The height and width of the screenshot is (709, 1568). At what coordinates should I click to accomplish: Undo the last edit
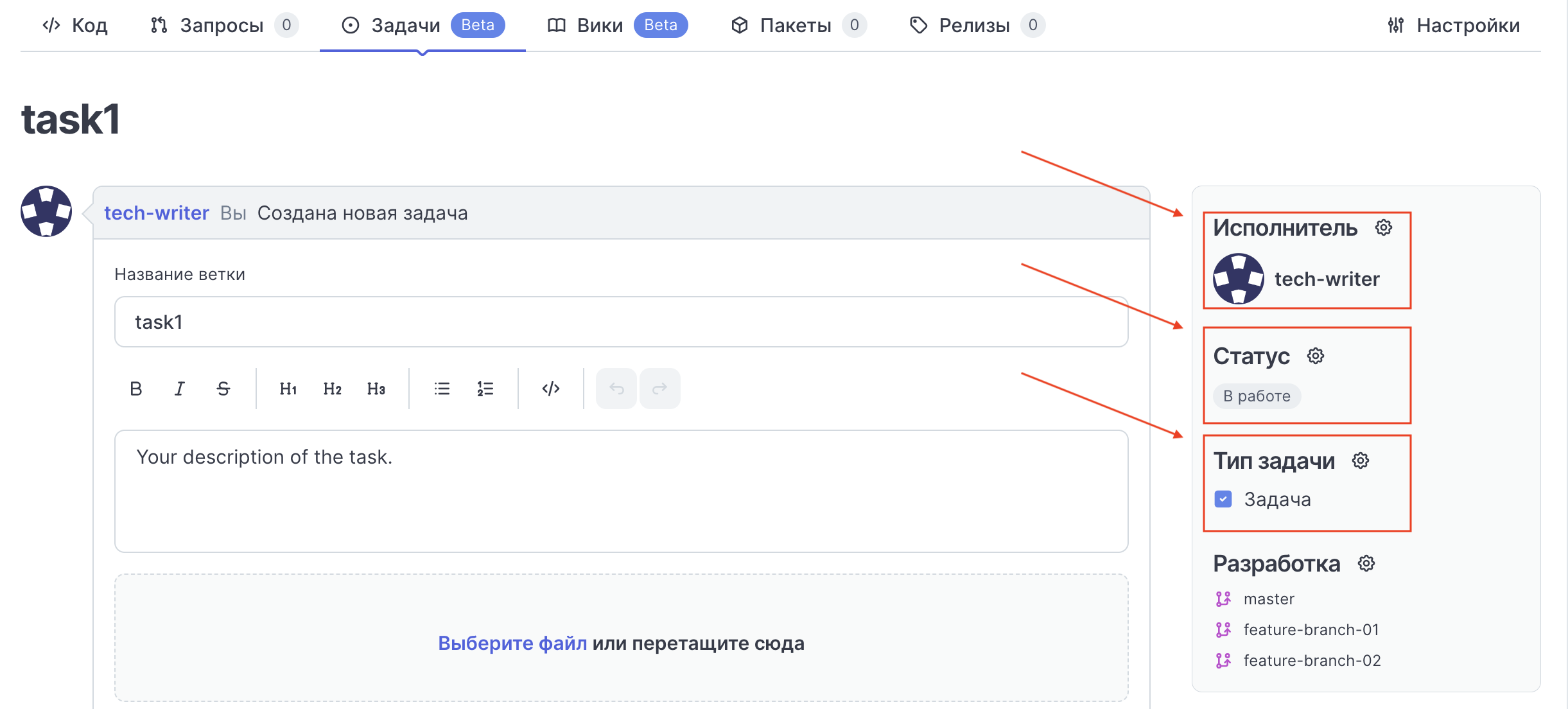(x=616, y=389)
